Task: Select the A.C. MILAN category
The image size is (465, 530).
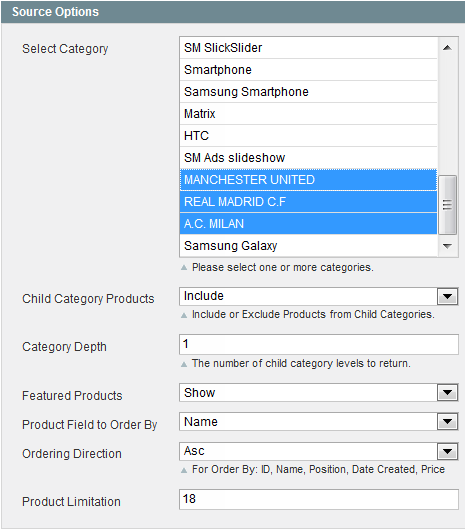Action: 308,224
